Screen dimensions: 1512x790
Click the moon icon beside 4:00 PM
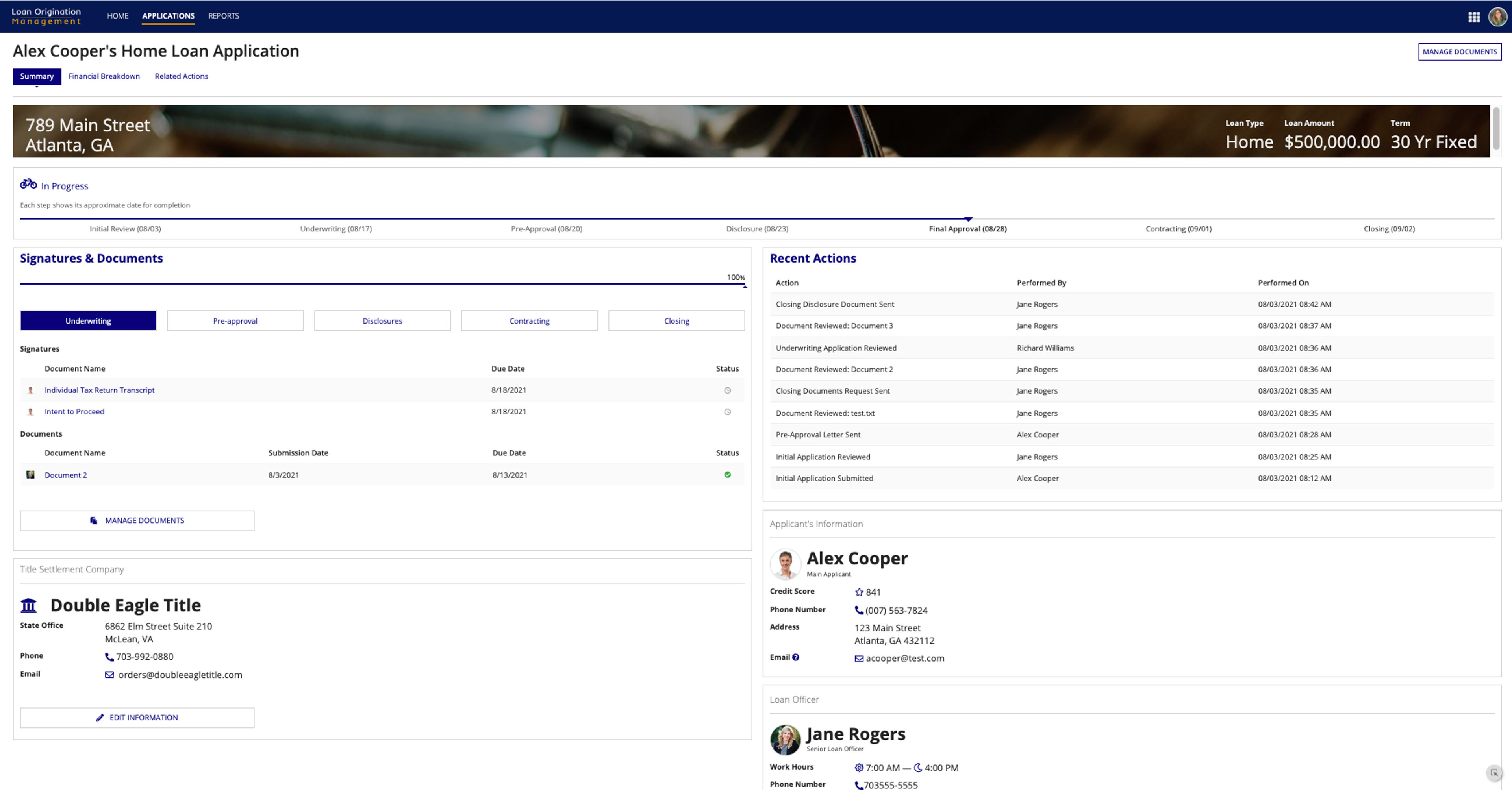[918, 768]
